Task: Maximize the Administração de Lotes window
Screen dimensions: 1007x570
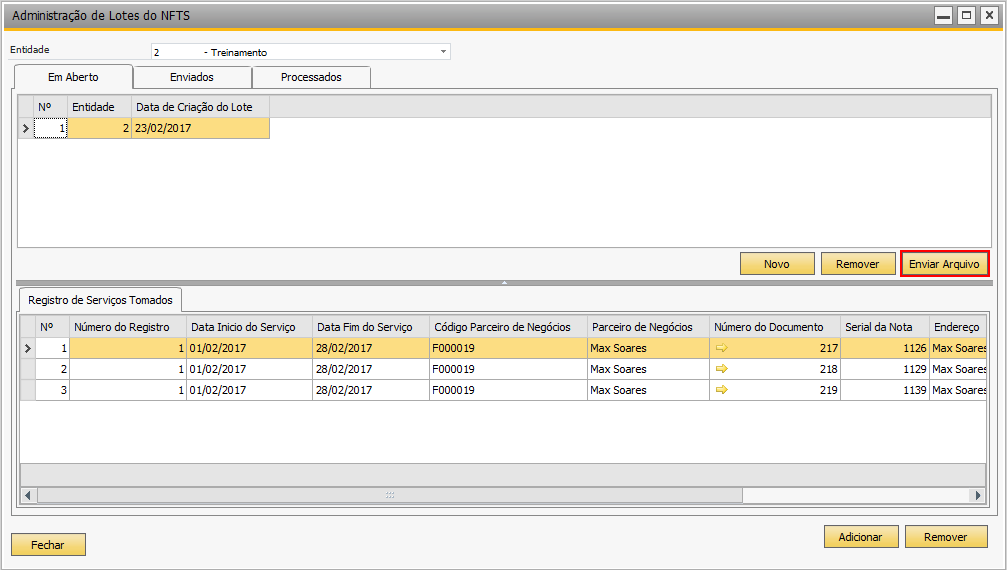Action: tap(966, 15)
